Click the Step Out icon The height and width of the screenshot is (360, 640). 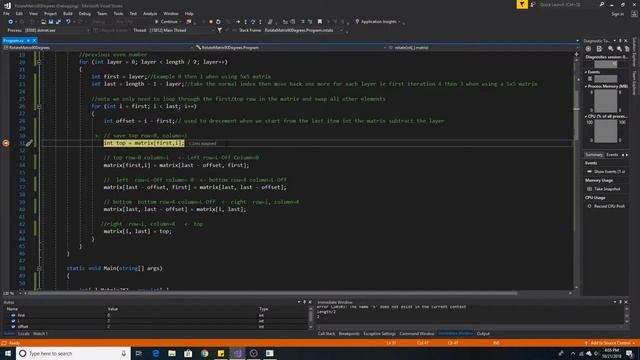click(260, 22)
